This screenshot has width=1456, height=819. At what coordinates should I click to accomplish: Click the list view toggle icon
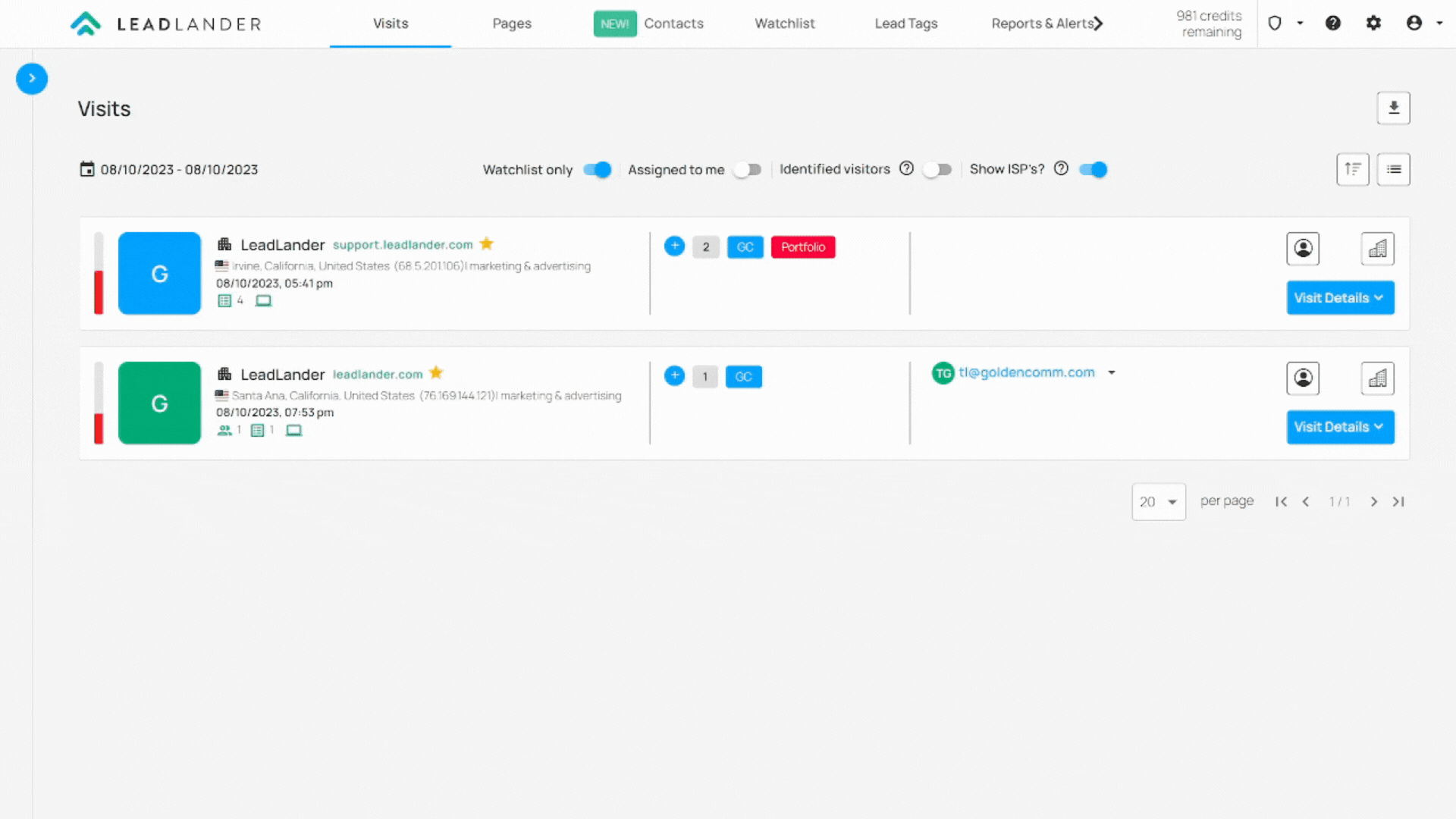[1393, 169]
